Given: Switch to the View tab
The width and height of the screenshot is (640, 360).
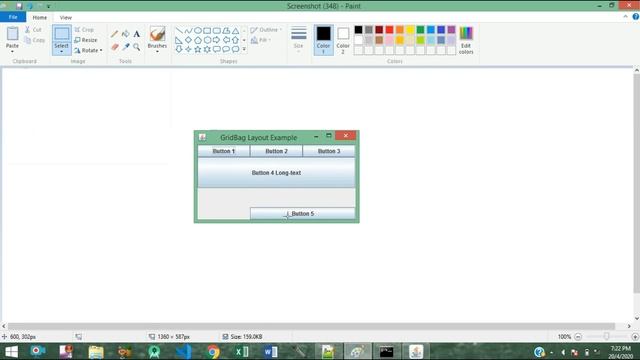Looking at the screenshot, I should click(x=66, y=18).
